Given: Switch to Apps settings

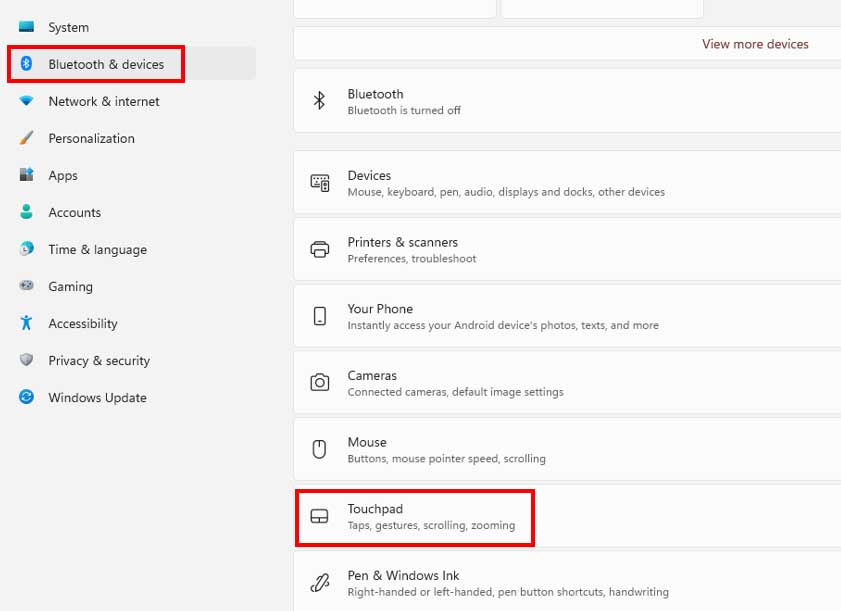Looking at the screenshot, I should tap(63, 175).
